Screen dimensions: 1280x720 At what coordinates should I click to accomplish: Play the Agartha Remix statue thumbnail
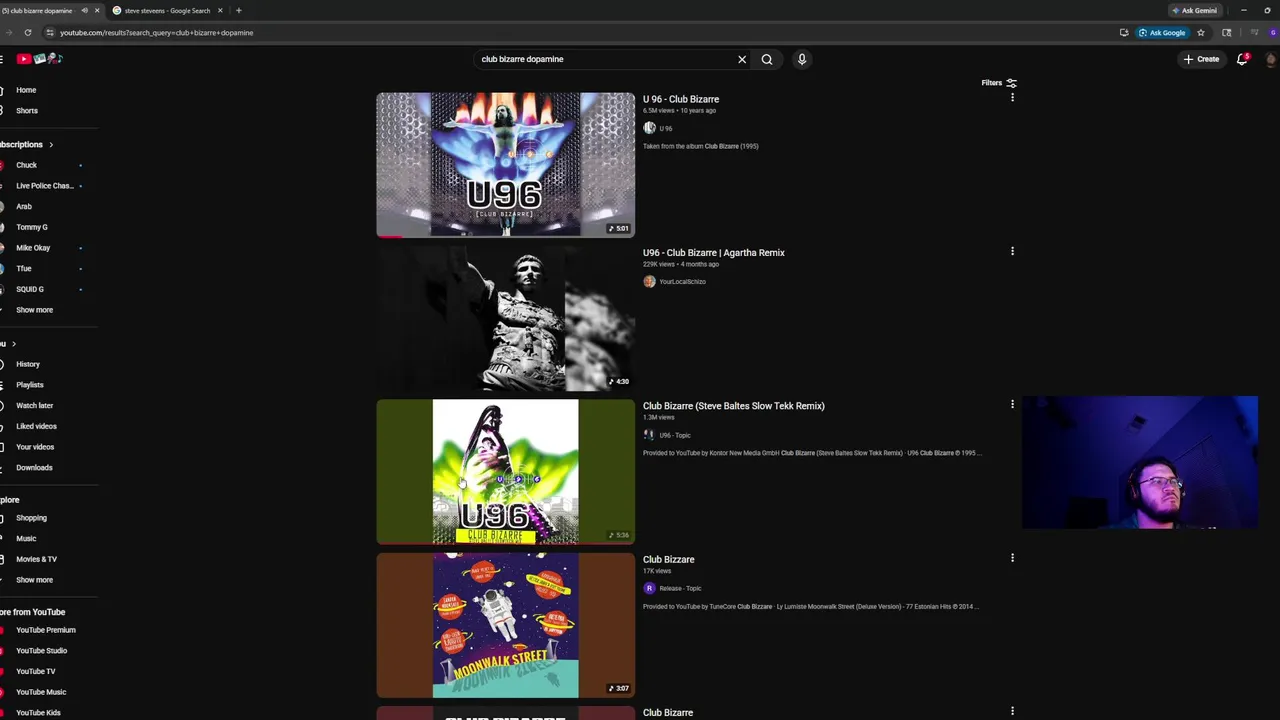click(505, 318)
